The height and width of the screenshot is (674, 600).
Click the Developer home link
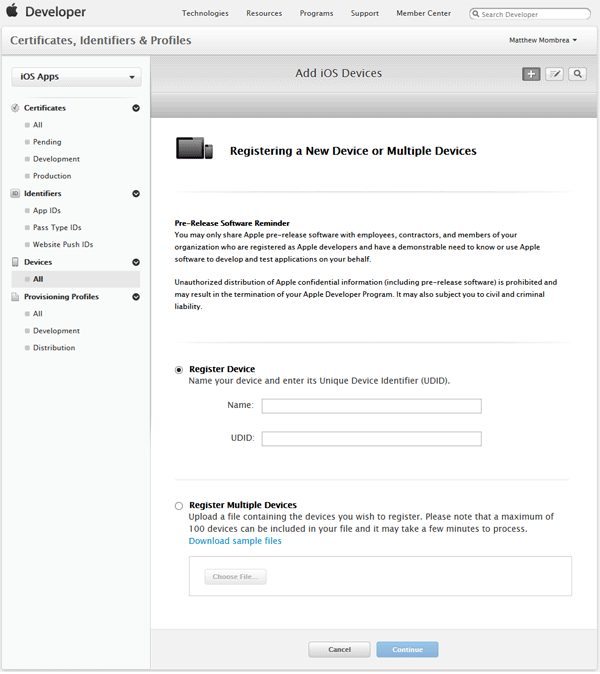(x=55, y=12)
